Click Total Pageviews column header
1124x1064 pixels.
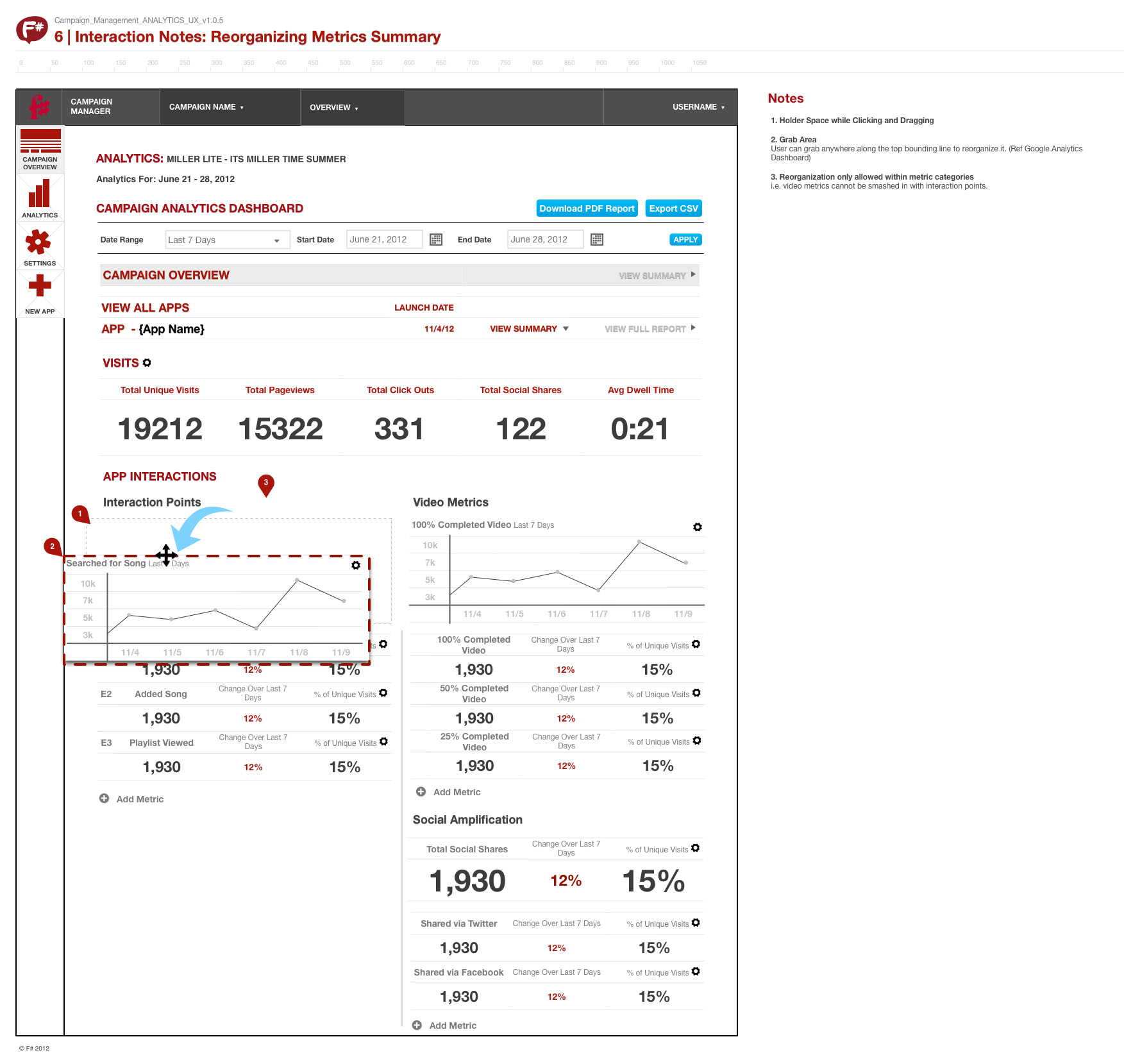point(280,390)
